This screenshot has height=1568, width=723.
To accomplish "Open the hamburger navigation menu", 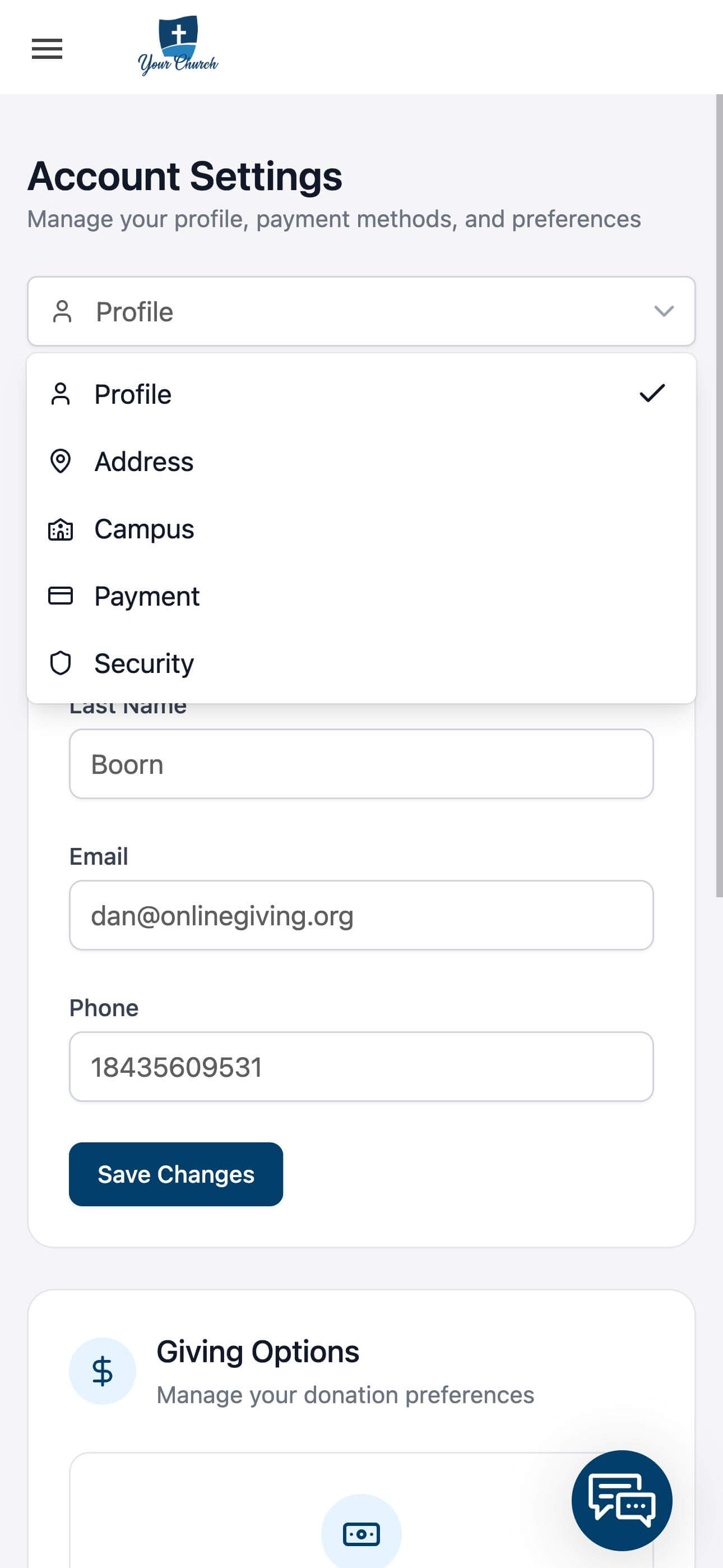I will tap(47, 49).
